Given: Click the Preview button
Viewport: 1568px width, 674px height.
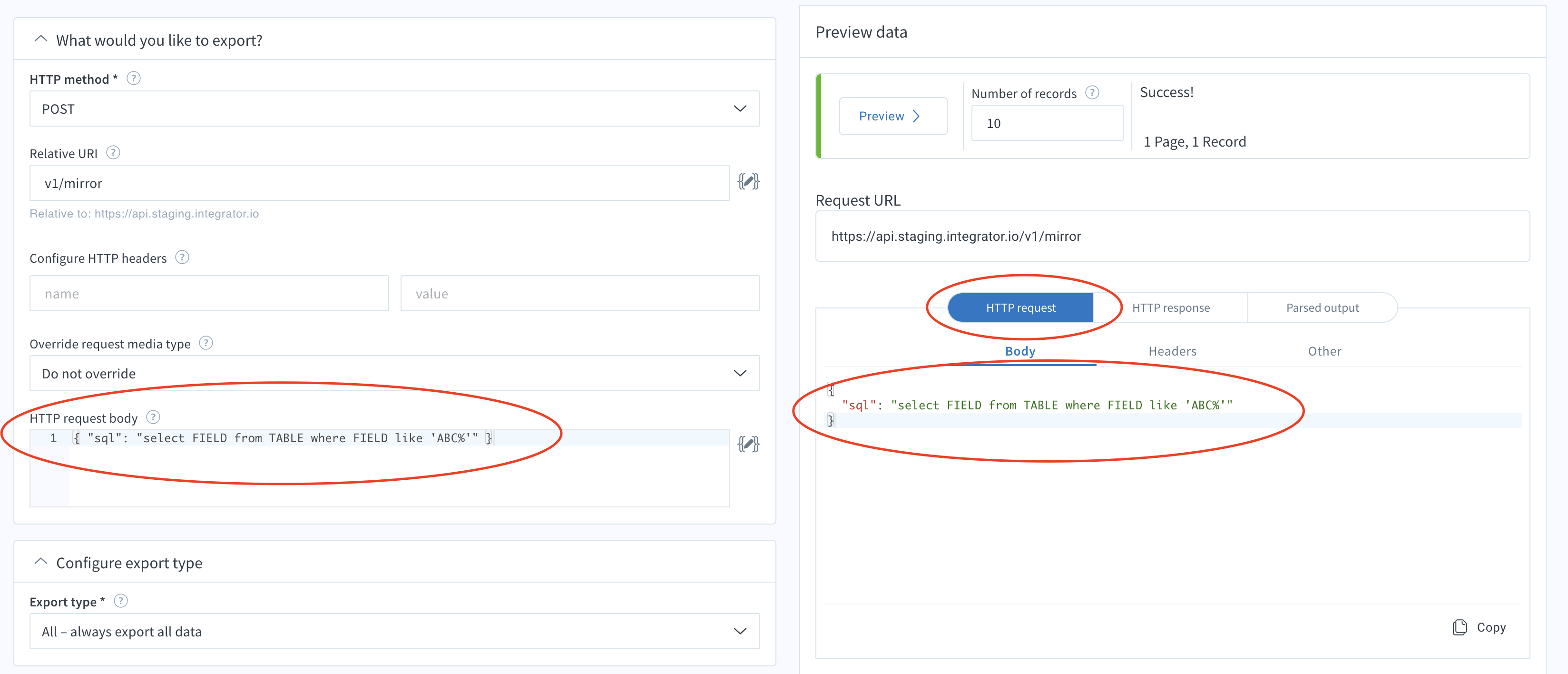Looking at the screenshot, I should tap(892, 116).
